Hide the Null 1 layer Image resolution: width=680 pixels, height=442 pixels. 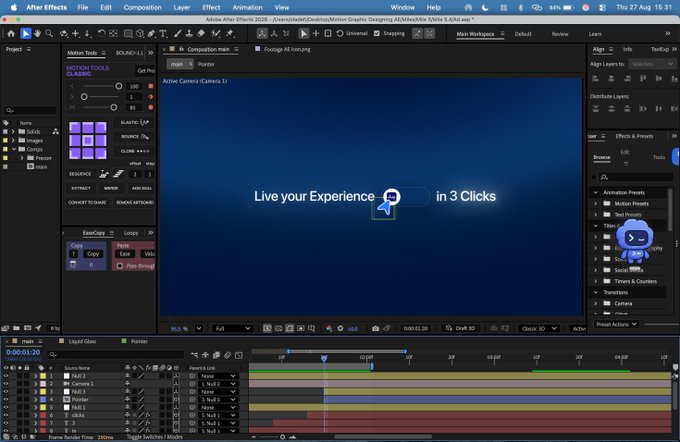[x=6, y=407]
